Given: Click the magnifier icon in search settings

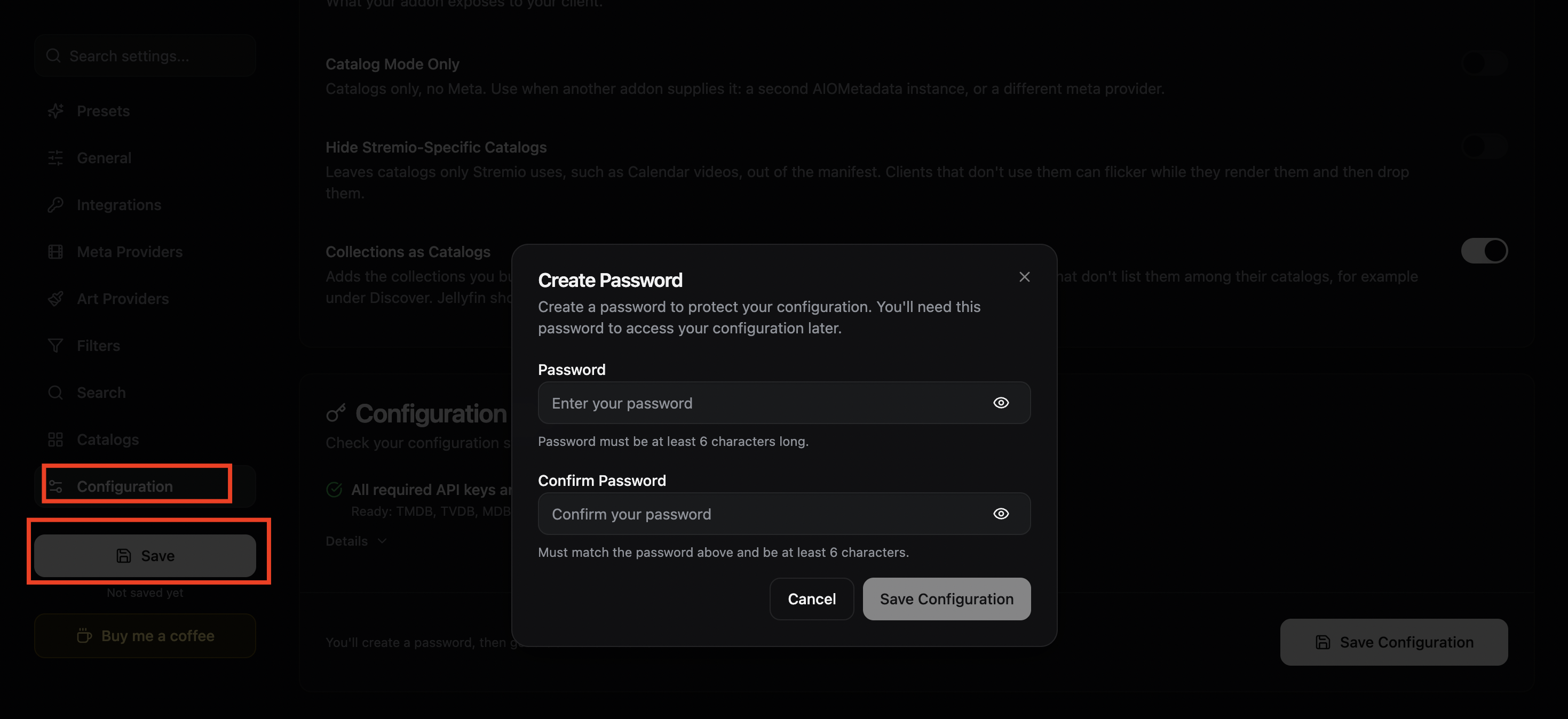Looking at the screenshot, I should tap(53, 55).
